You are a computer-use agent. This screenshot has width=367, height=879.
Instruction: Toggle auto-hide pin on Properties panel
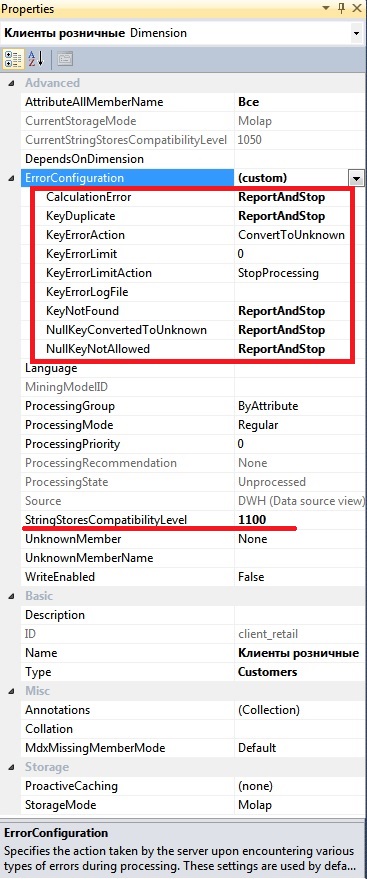342,8
